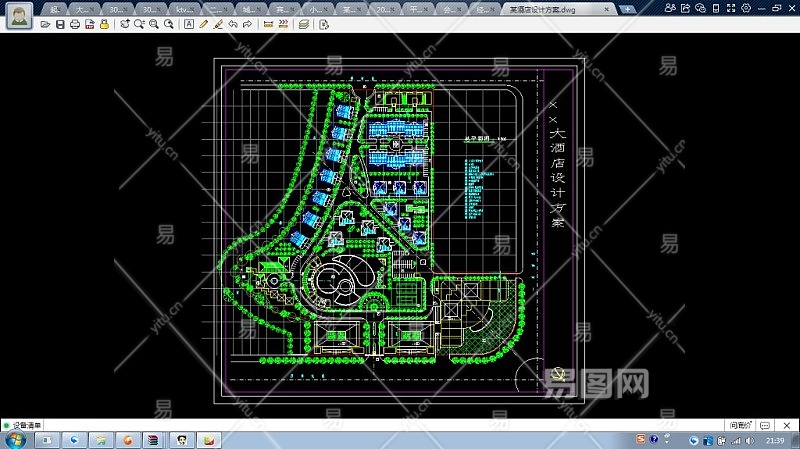Click the 问客价 button in the status bar
800x449 pixels.
pos(740,425)
